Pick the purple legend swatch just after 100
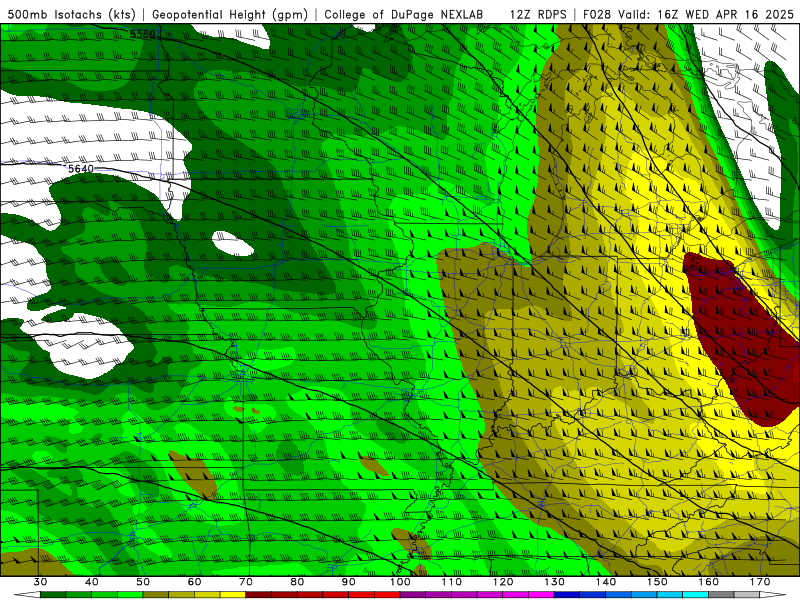Viewport: 800px width, 600px height. [413, 595]
